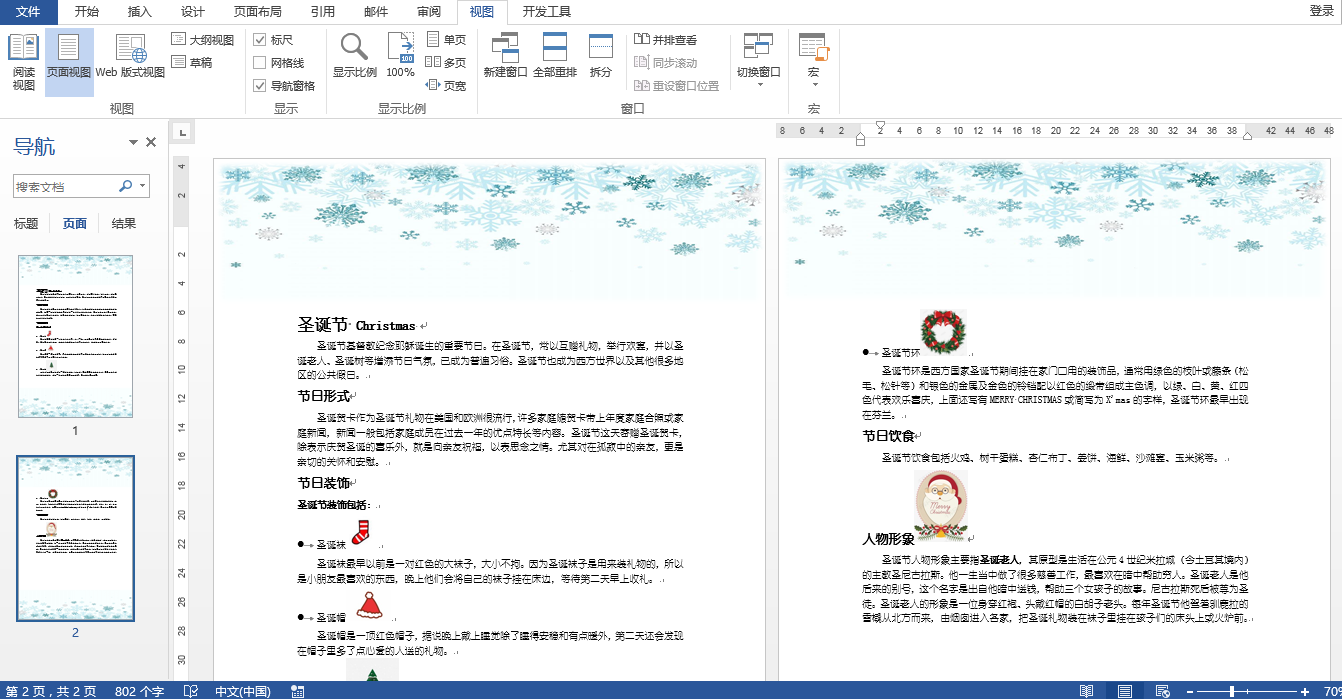Click heading text '人物形象'

coord(888,539)
